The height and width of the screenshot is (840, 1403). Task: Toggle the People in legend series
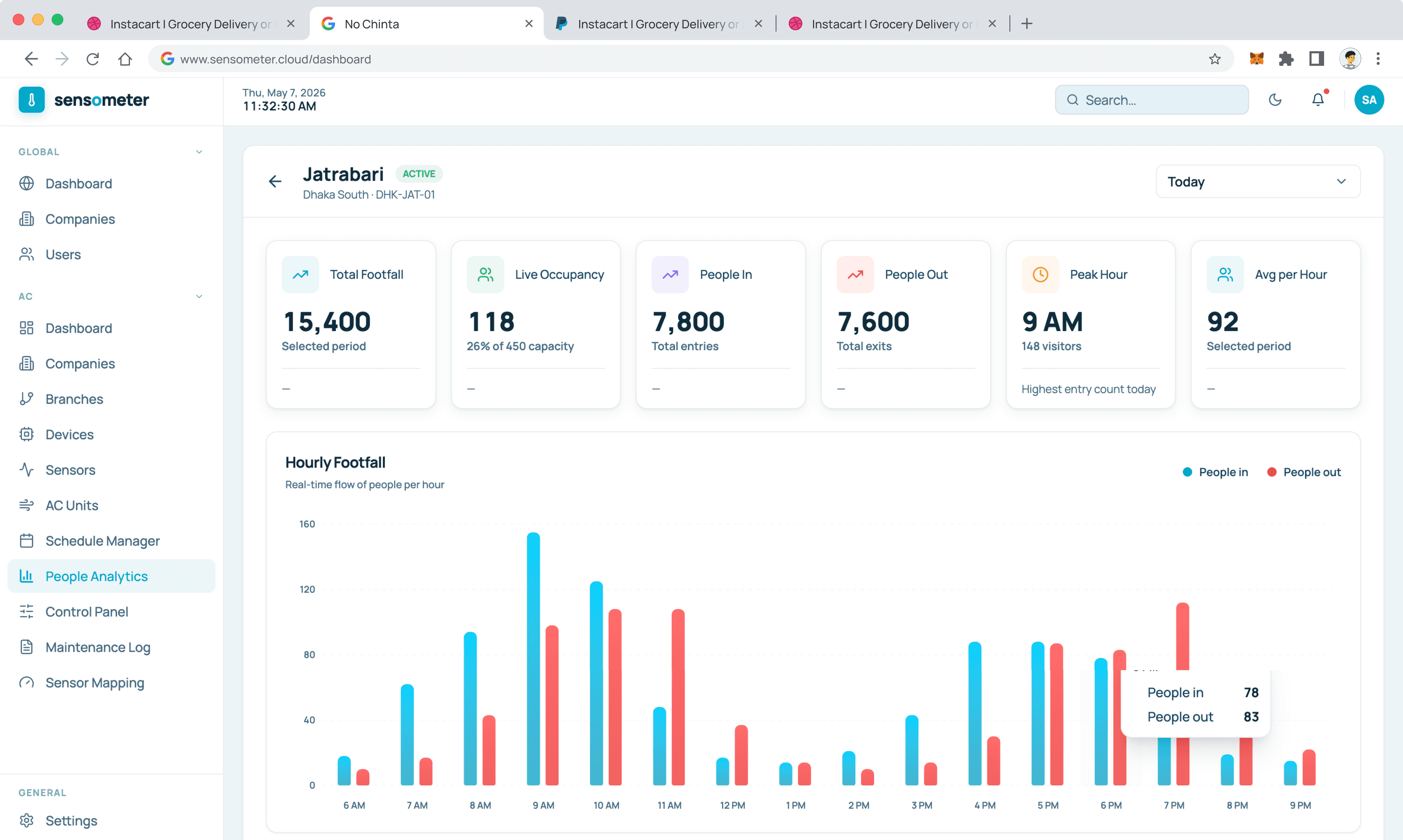pos(1215,472)
